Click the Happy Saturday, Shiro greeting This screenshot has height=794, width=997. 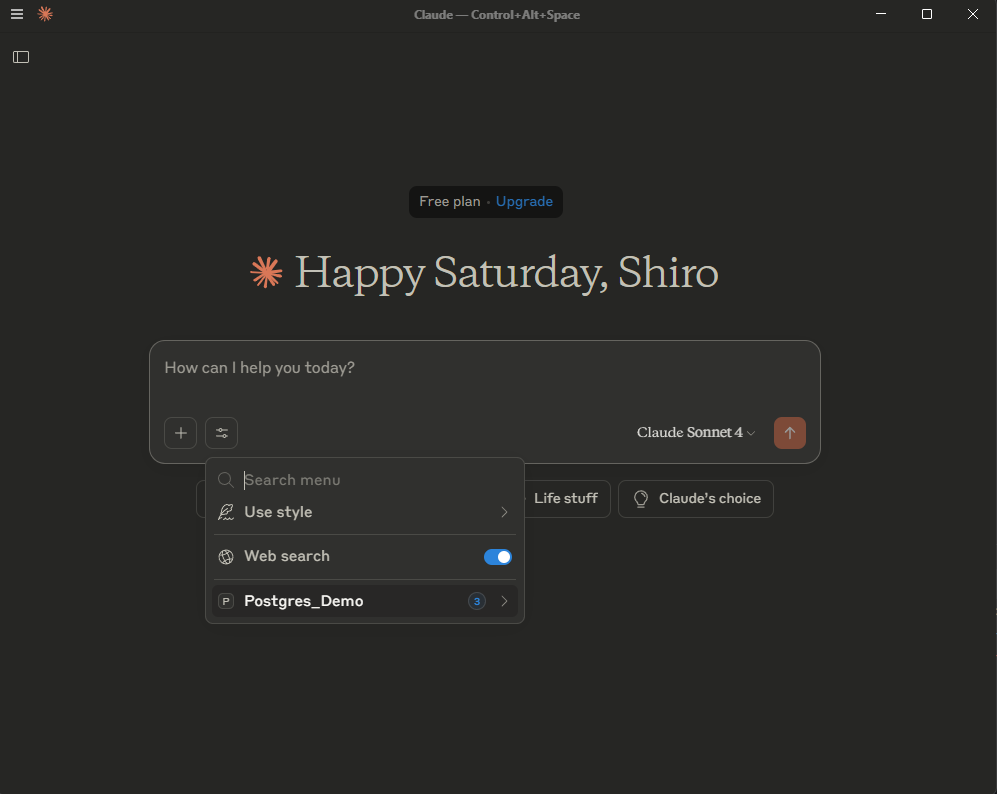pyautogui.click(x=507, y=273)
